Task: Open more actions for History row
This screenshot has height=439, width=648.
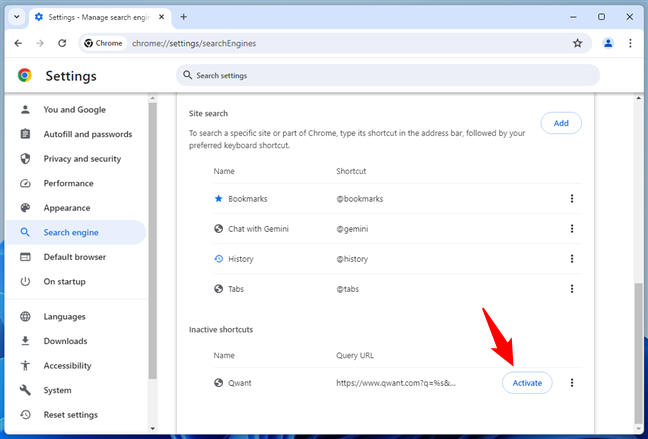Action: pos(572,259)
